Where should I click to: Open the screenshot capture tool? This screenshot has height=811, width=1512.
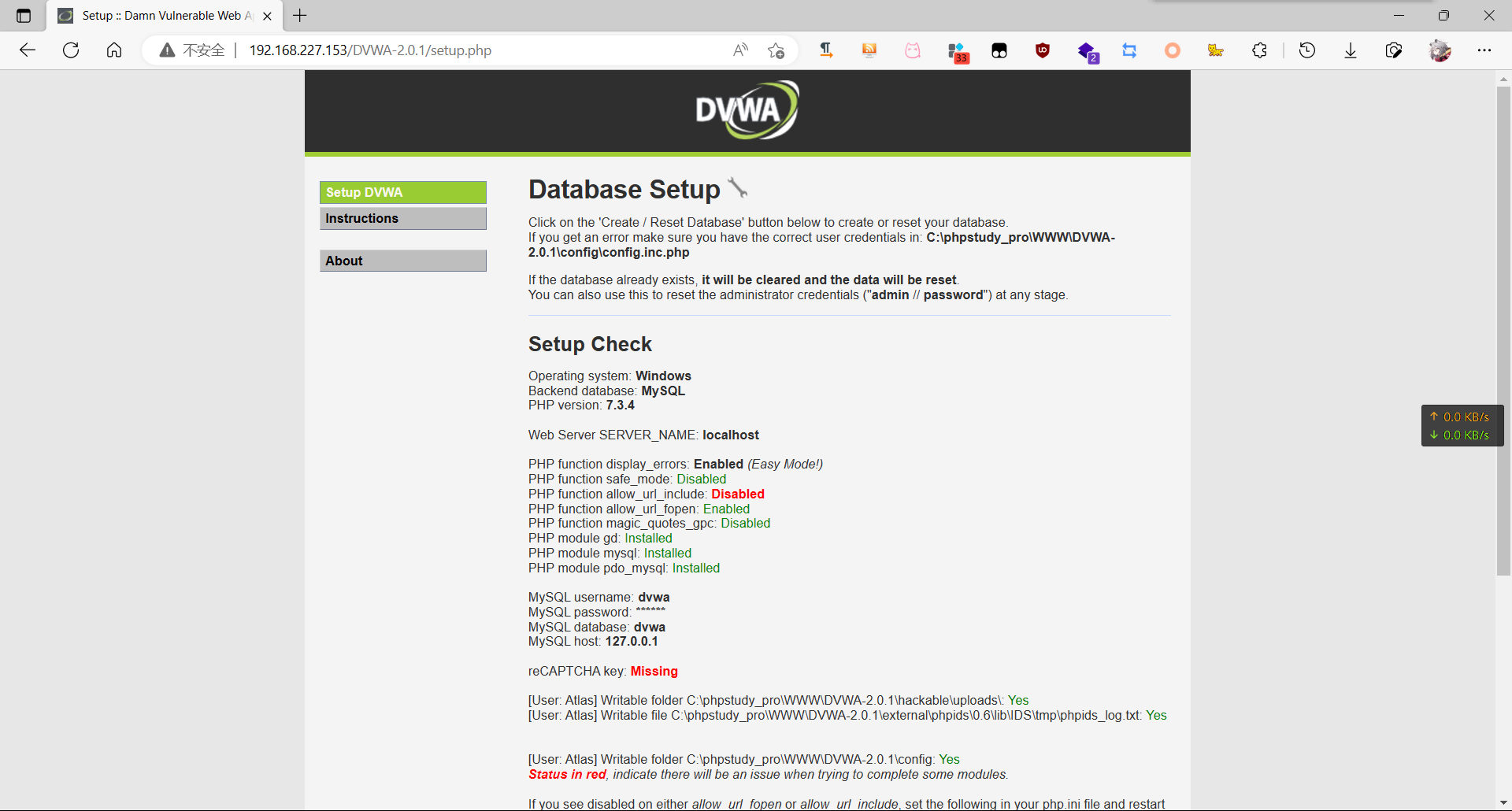(1394, 50)
